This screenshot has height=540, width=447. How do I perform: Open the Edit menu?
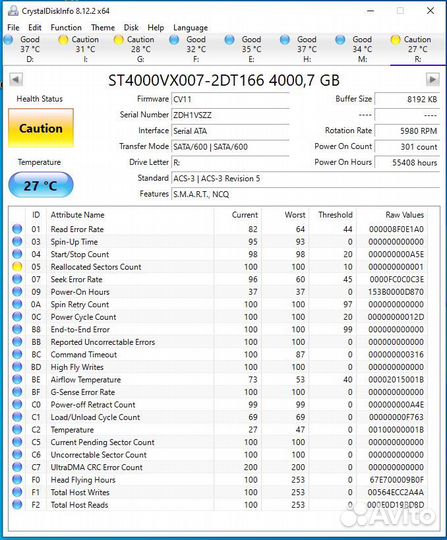click(x=35, y=28)
